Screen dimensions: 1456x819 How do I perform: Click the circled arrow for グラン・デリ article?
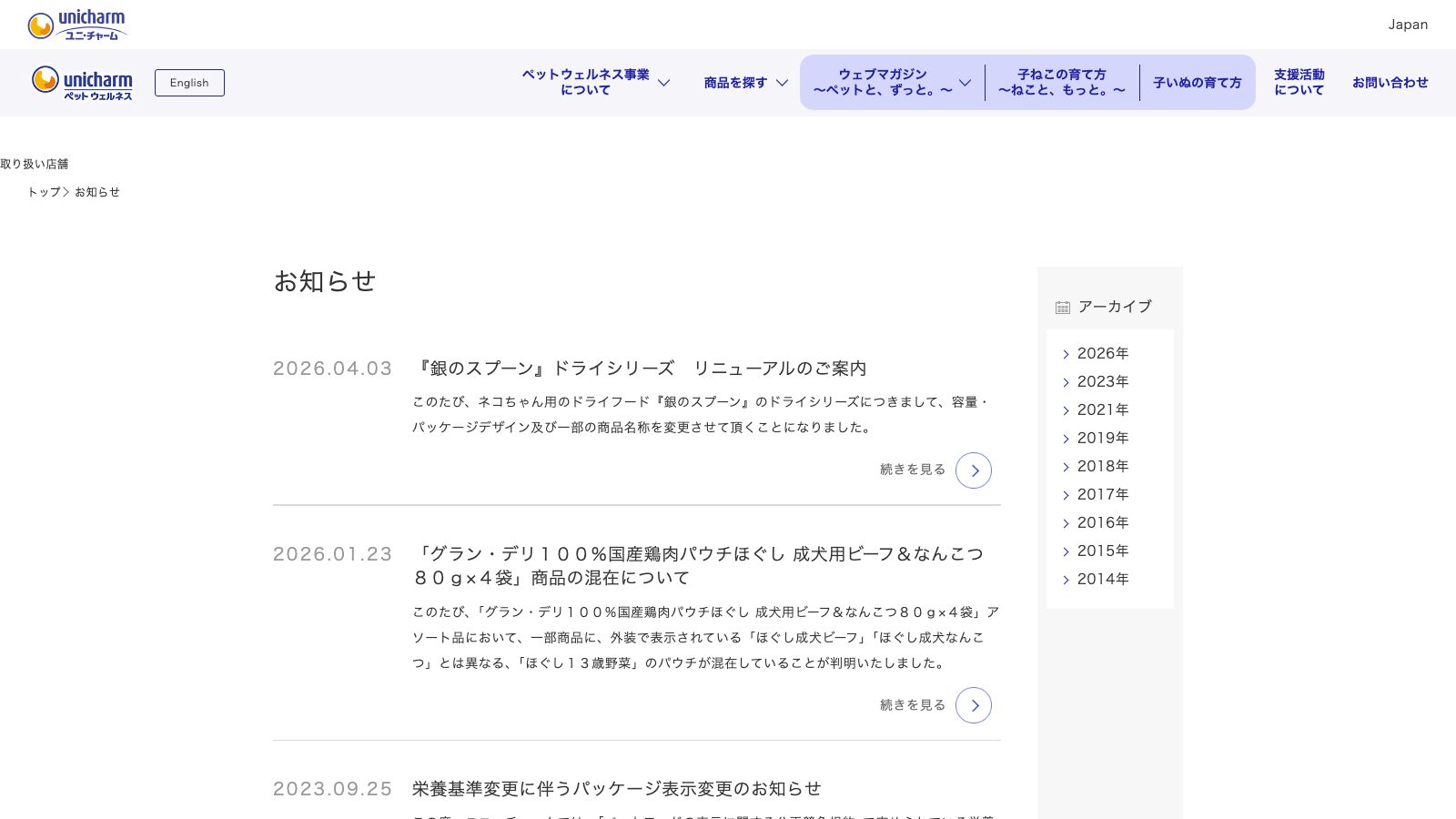(x=974, y=705)
